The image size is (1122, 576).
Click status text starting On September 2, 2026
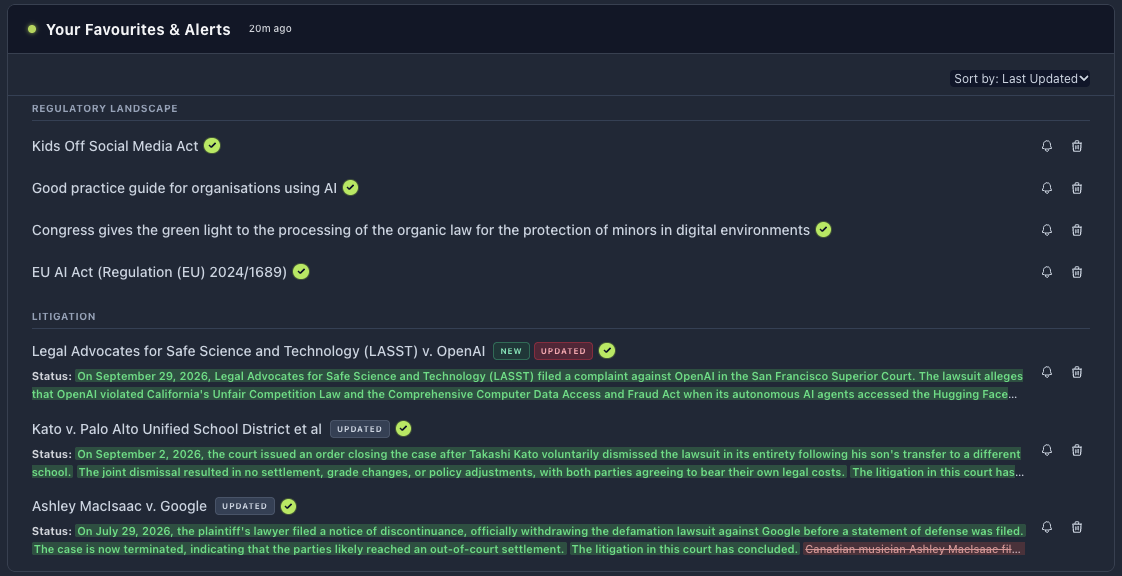pyautogui.click(x=527, y=463)
